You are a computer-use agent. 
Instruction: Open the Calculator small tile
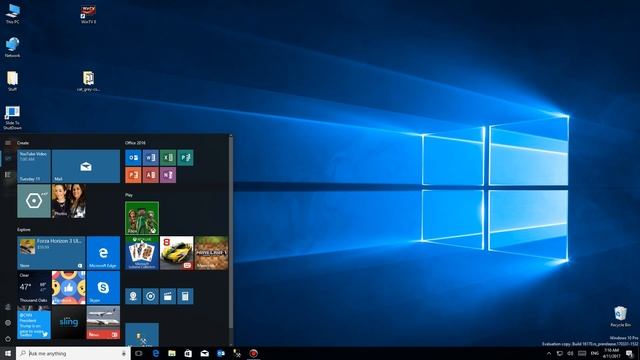coord(185,296)
